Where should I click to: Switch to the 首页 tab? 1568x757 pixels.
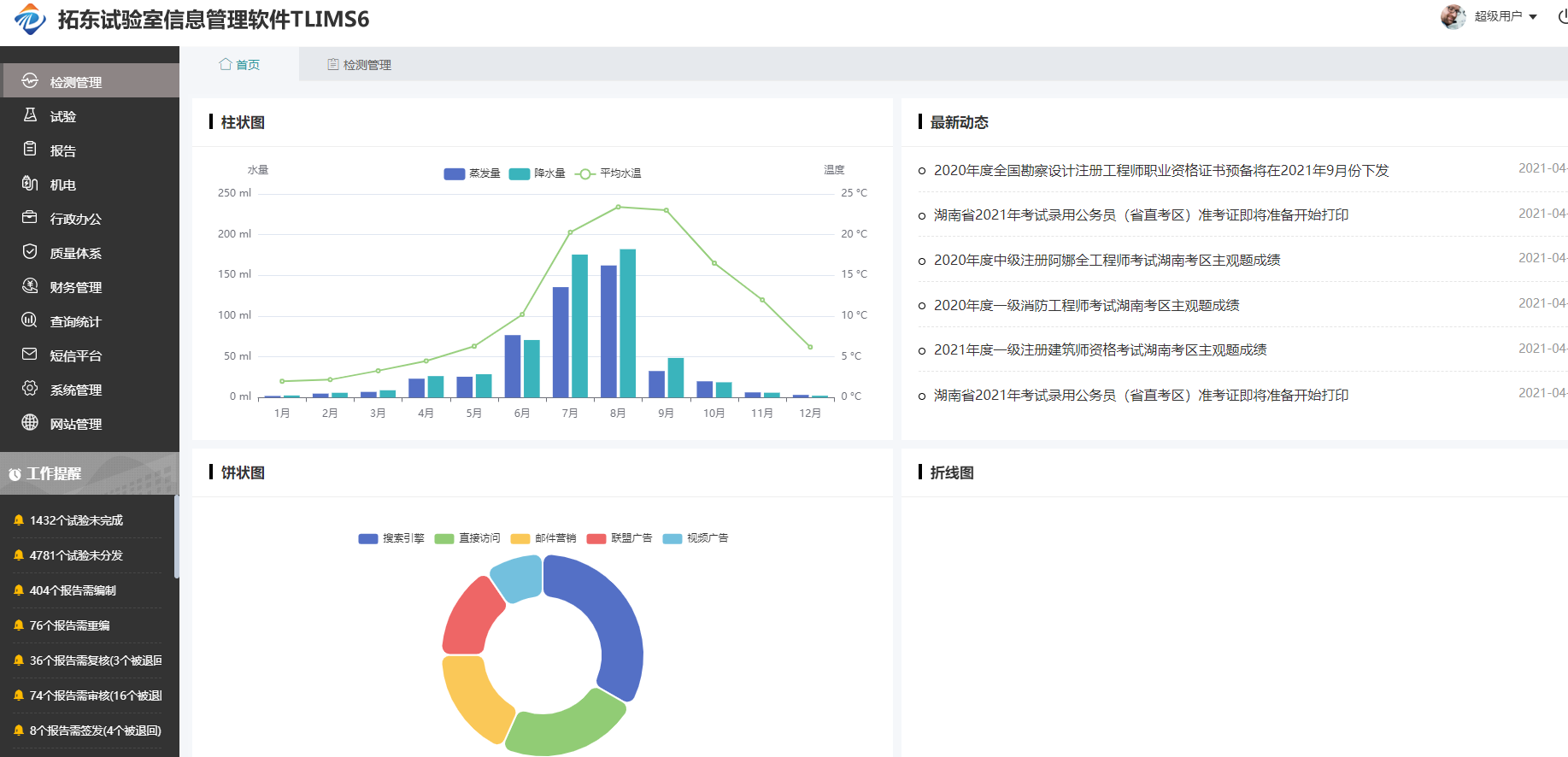tap(239, 64)
